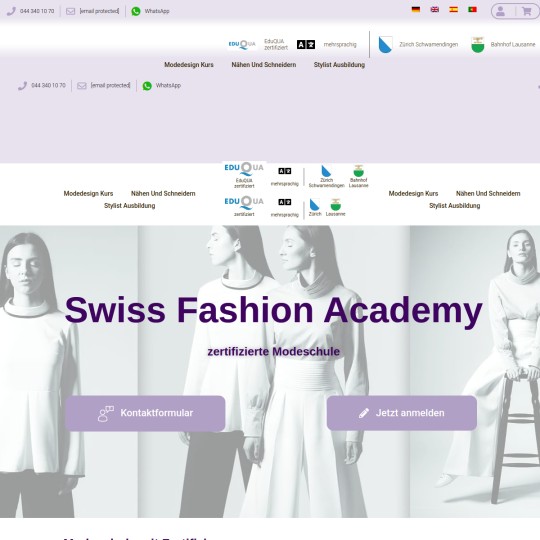Click the Swiss Fashion Academy heading
Screen dimensions: 540x540
[273, 311]
